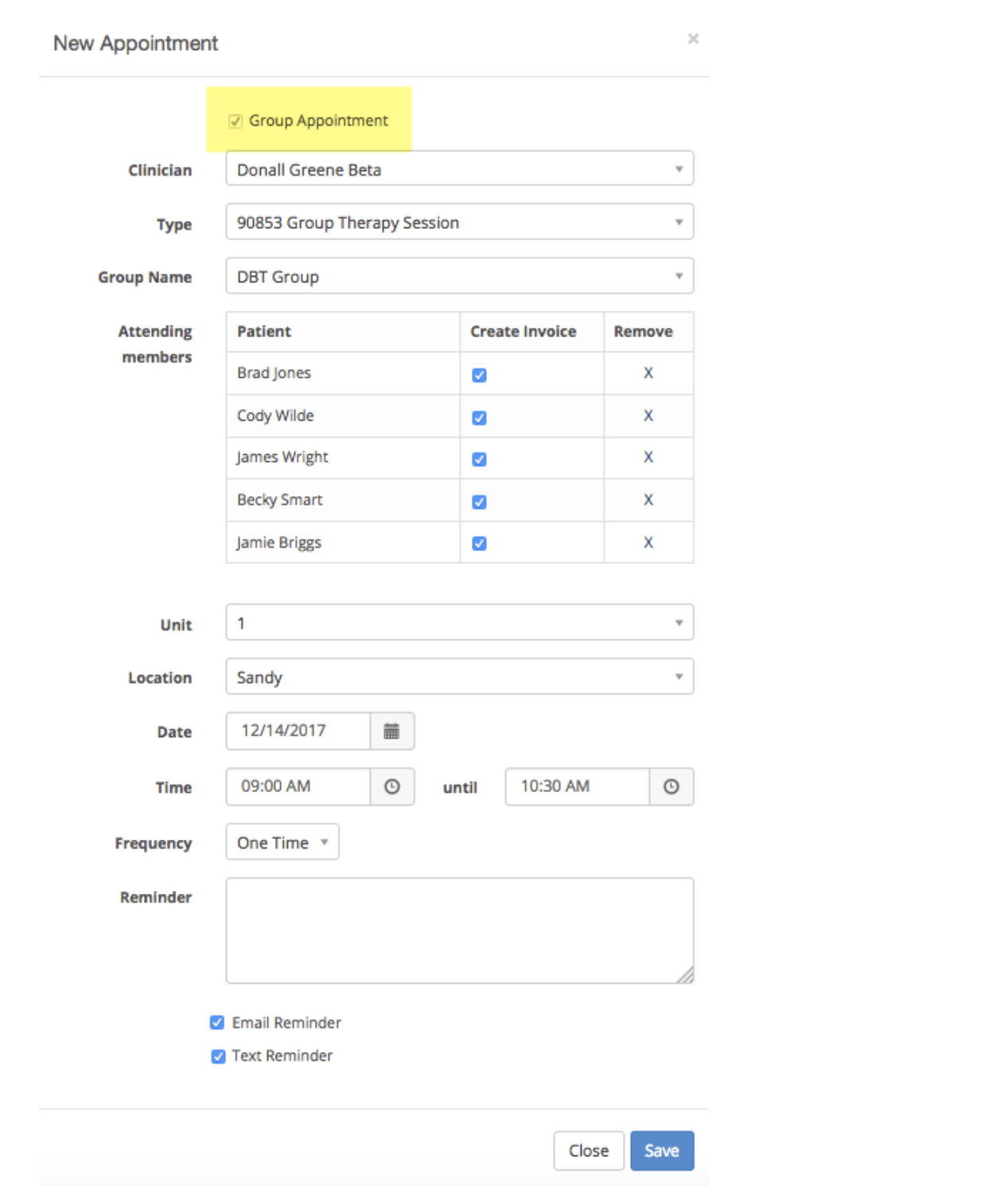
Task: Click the Save button
Action: point(662,1151)
